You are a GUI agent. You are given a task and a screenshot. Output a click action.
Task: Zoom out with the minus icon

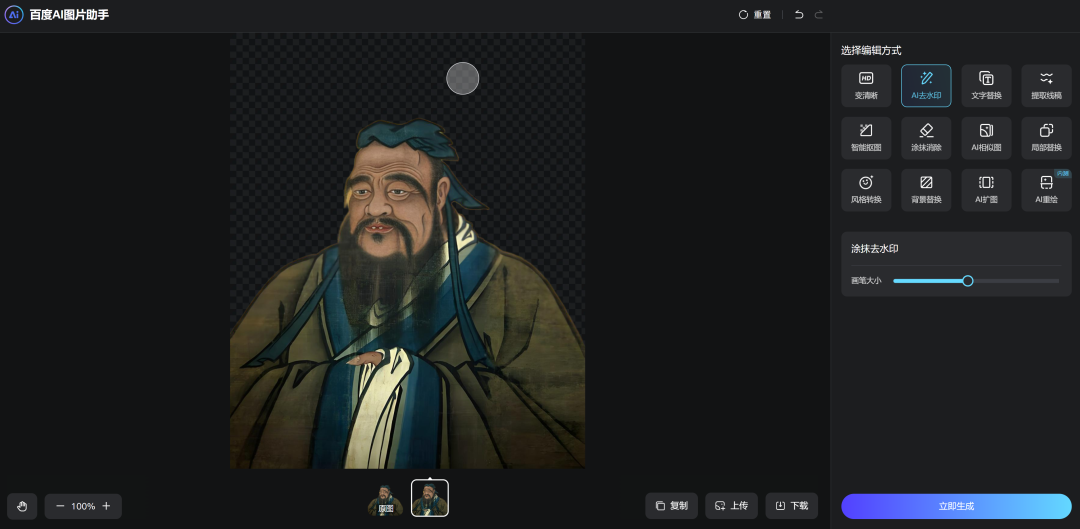coord(60,506)
